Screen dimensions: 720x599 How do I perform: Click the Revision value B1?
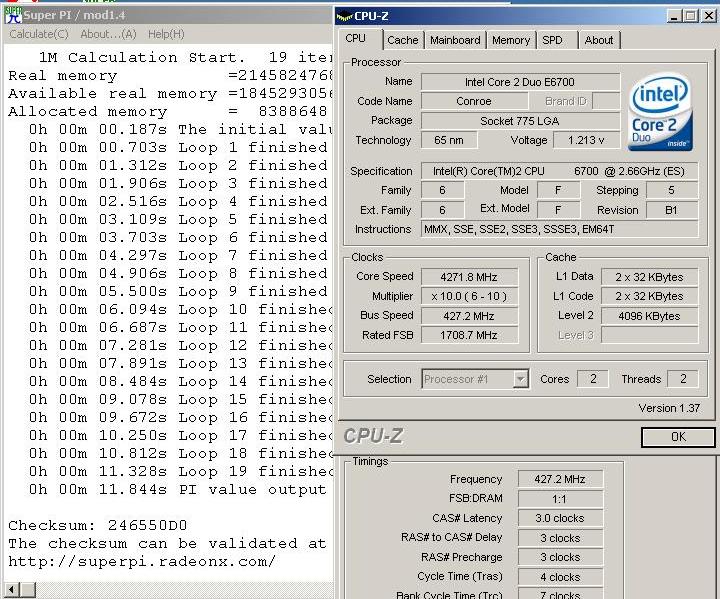[672, 210]
